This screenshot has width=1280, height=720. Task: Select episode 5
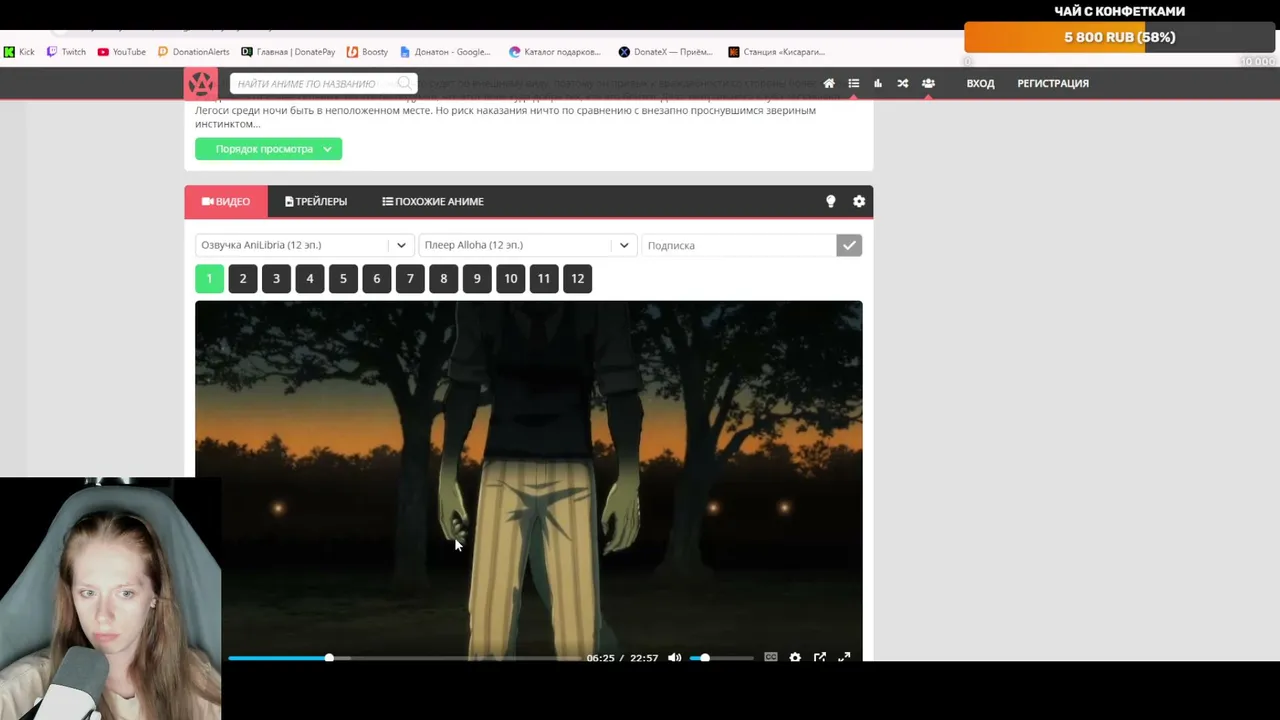click(x=343, y=278)
